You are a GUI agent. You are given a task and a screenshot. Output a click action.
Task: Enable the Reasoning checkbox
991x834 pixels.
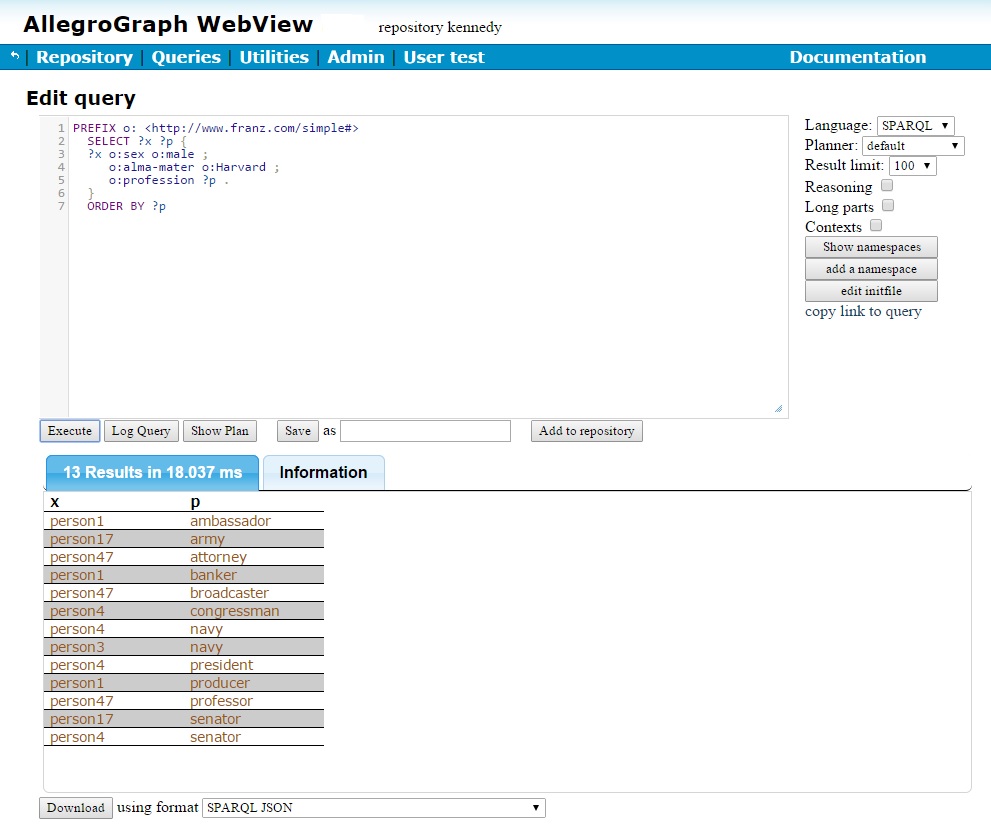[x=887, y=186]
